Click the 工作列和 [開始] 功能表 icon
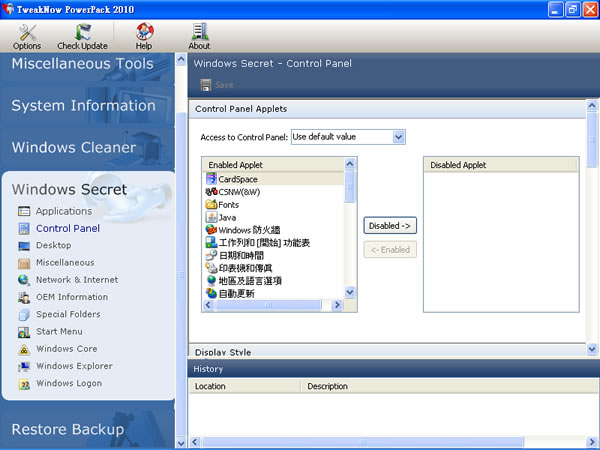 [x=211, y=242]
